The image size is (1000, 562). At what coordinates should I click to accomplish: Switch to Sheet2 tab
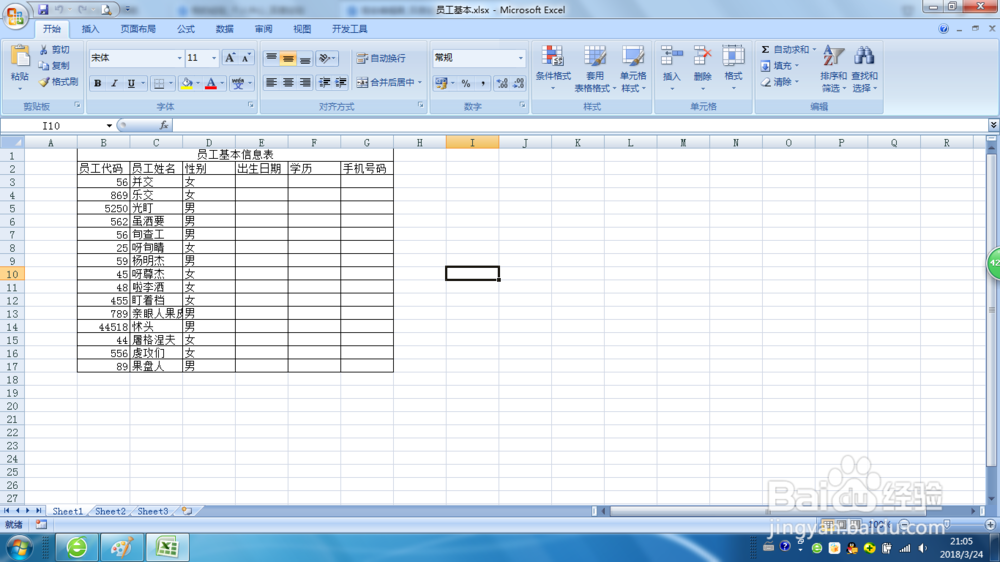click(110, 511)
